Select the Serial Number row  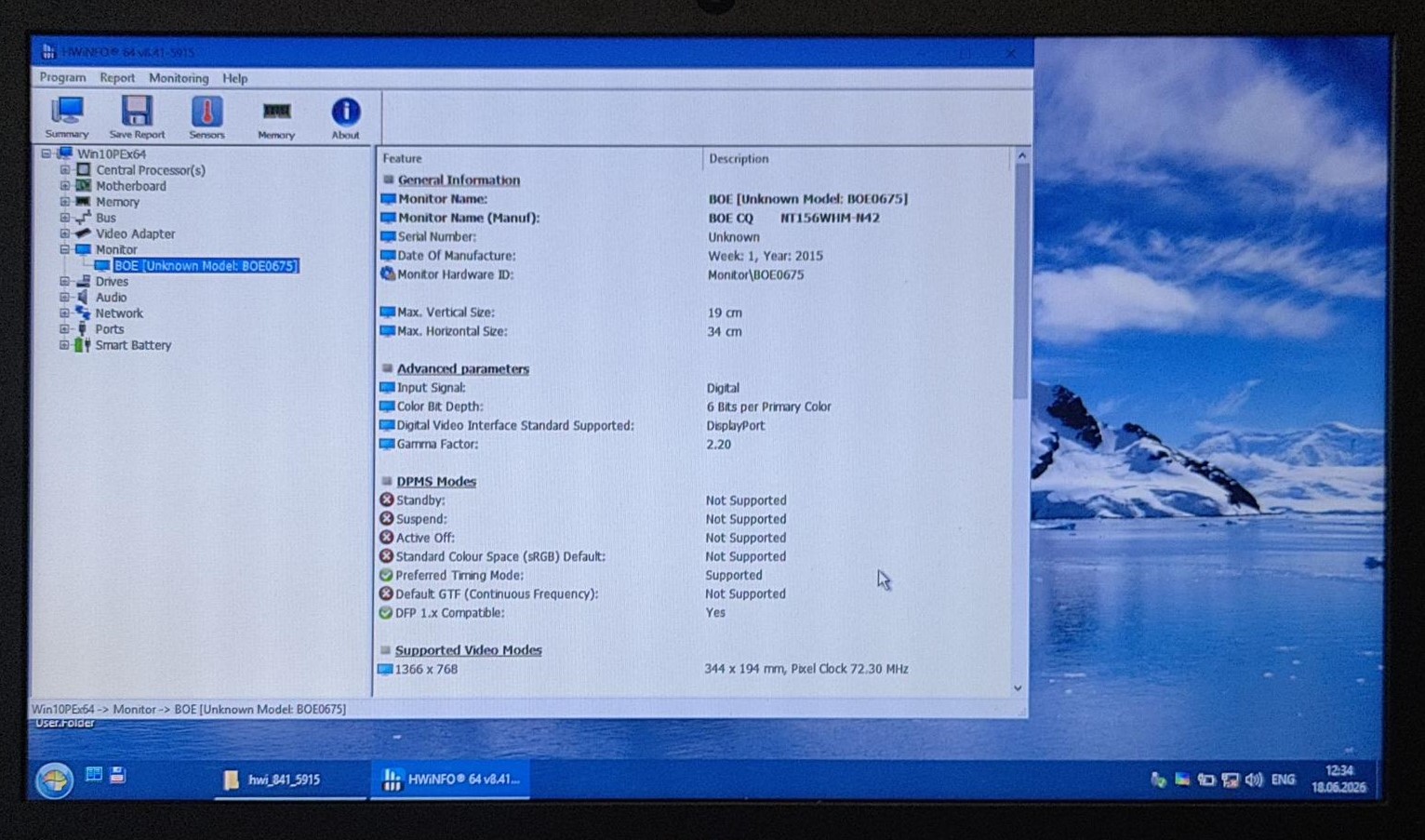tap(693, 237)
